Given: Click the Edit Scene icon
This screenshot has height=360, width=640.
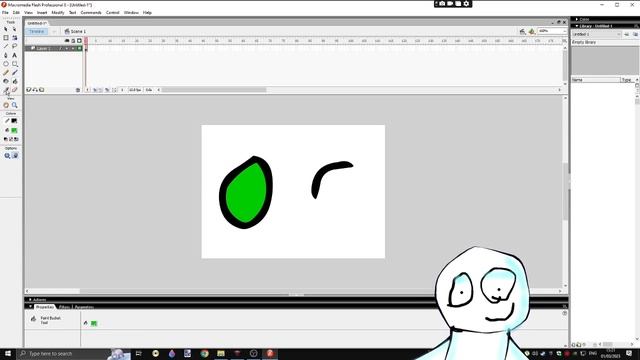Looking at the screenshot, I should click(522, 31).
